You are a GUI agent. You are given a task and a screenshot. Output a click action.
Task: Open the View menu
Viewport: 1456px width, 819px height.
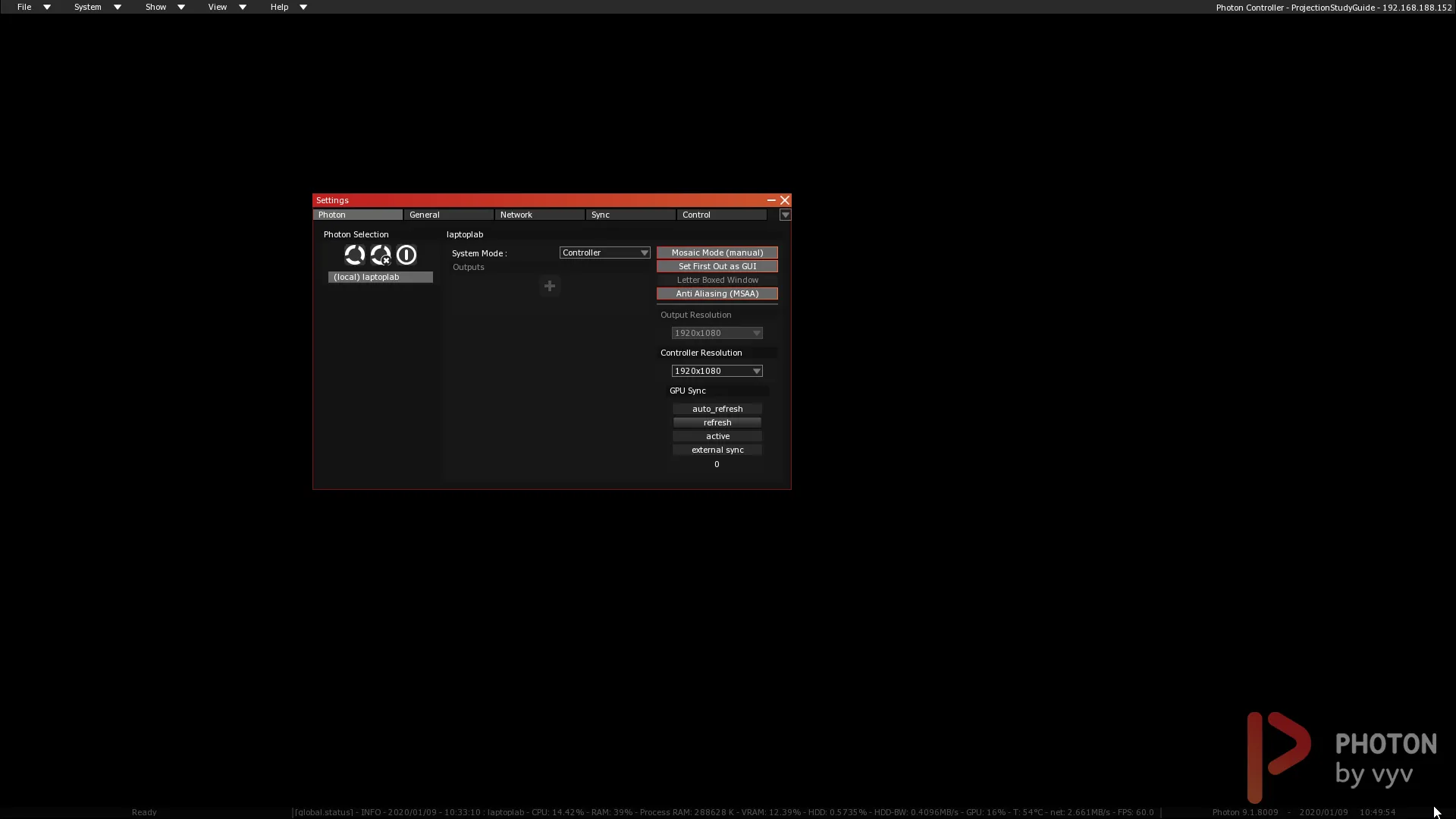coord(227,7)
